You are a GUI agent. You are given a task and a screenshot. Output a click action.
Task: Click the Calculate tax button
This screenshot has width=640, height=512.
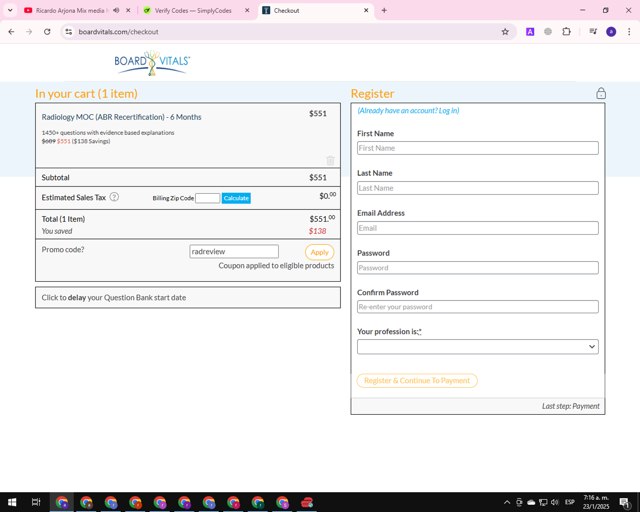[x=236, y=198]
